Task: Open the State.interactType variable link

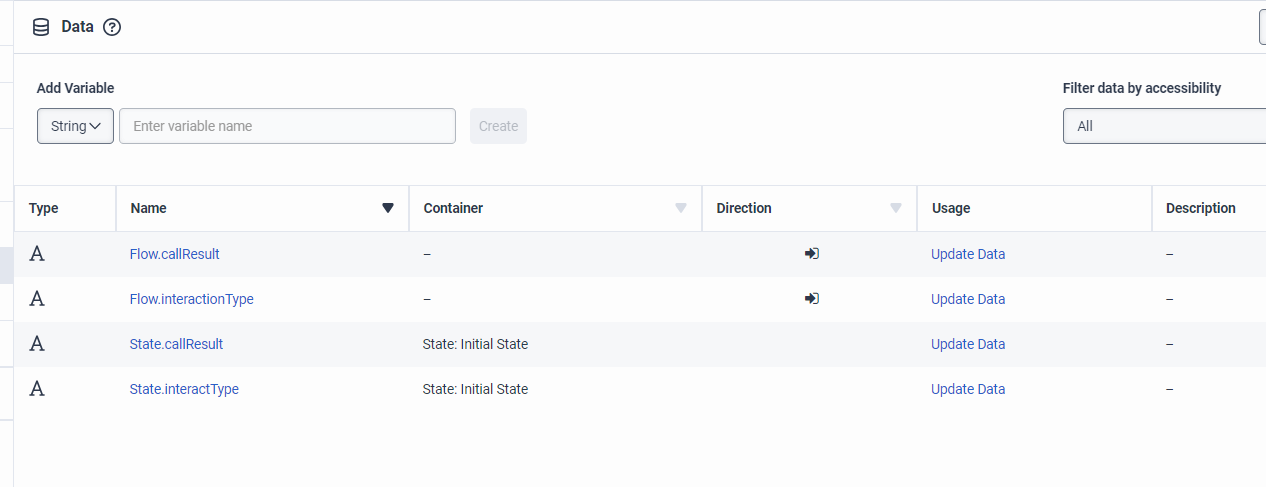Action: pos(184,389)
